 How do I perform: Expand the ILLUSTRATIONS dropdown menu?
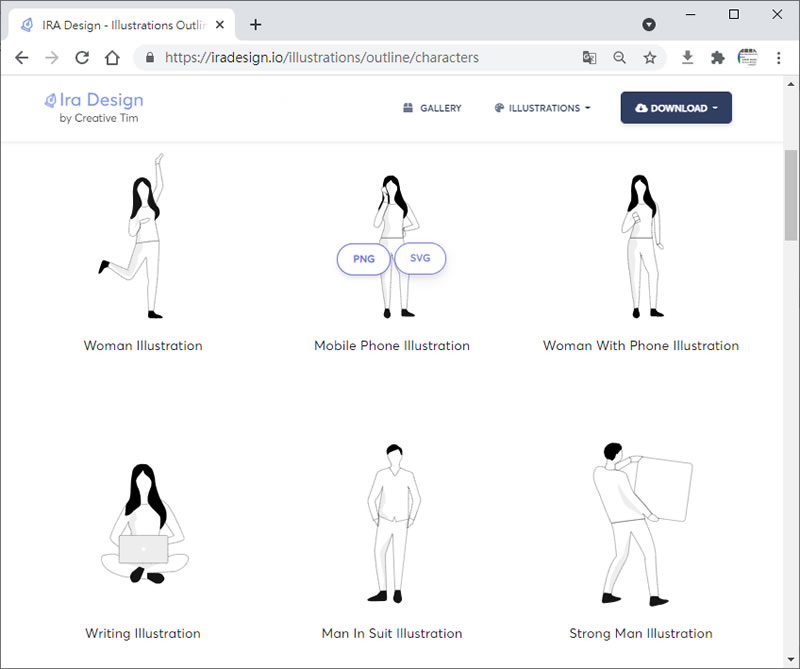pos(543,108)
